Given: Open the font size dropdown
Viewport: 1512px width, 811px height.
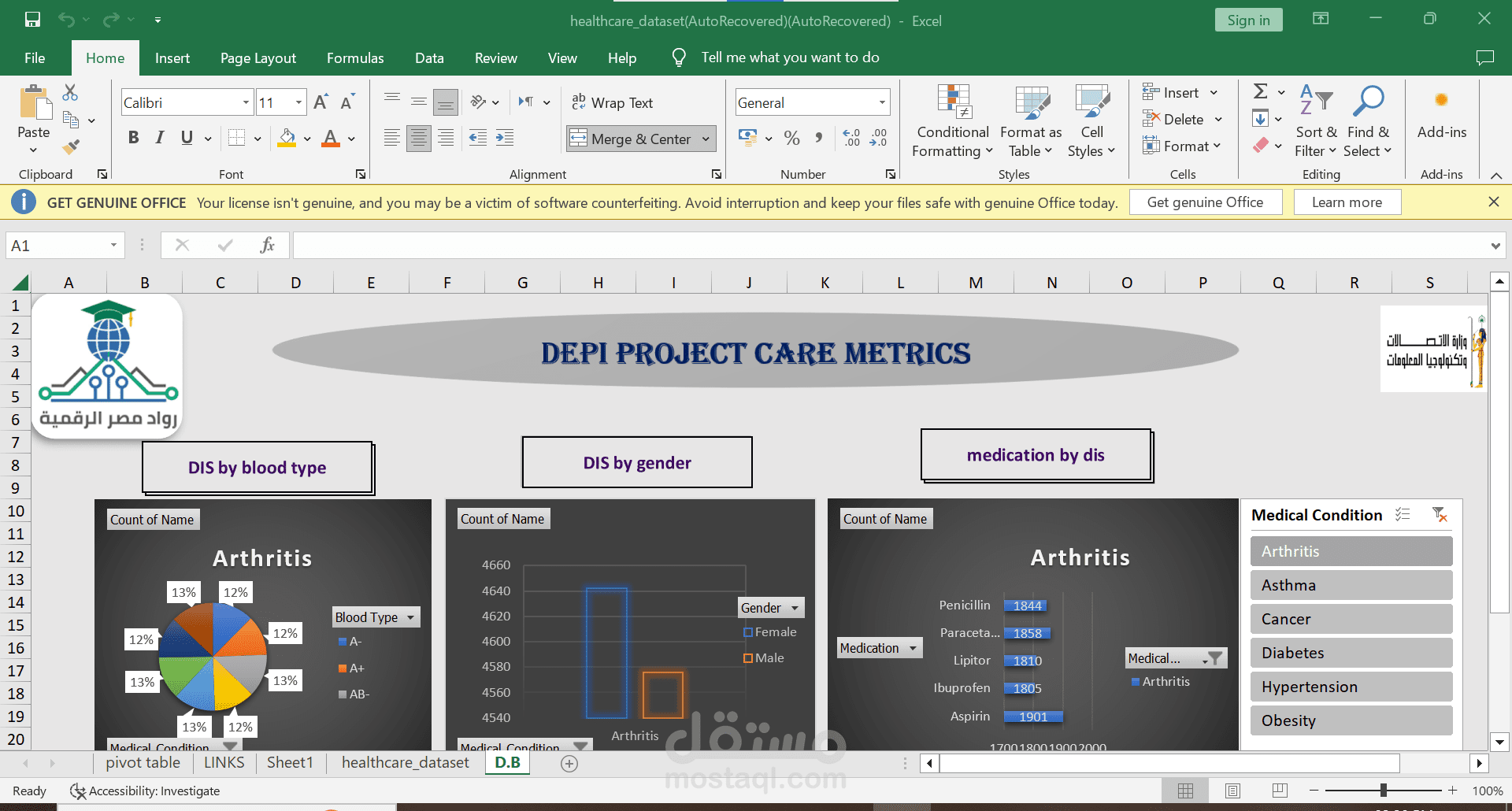Looking at the screenshot, I should coord(298,102).
